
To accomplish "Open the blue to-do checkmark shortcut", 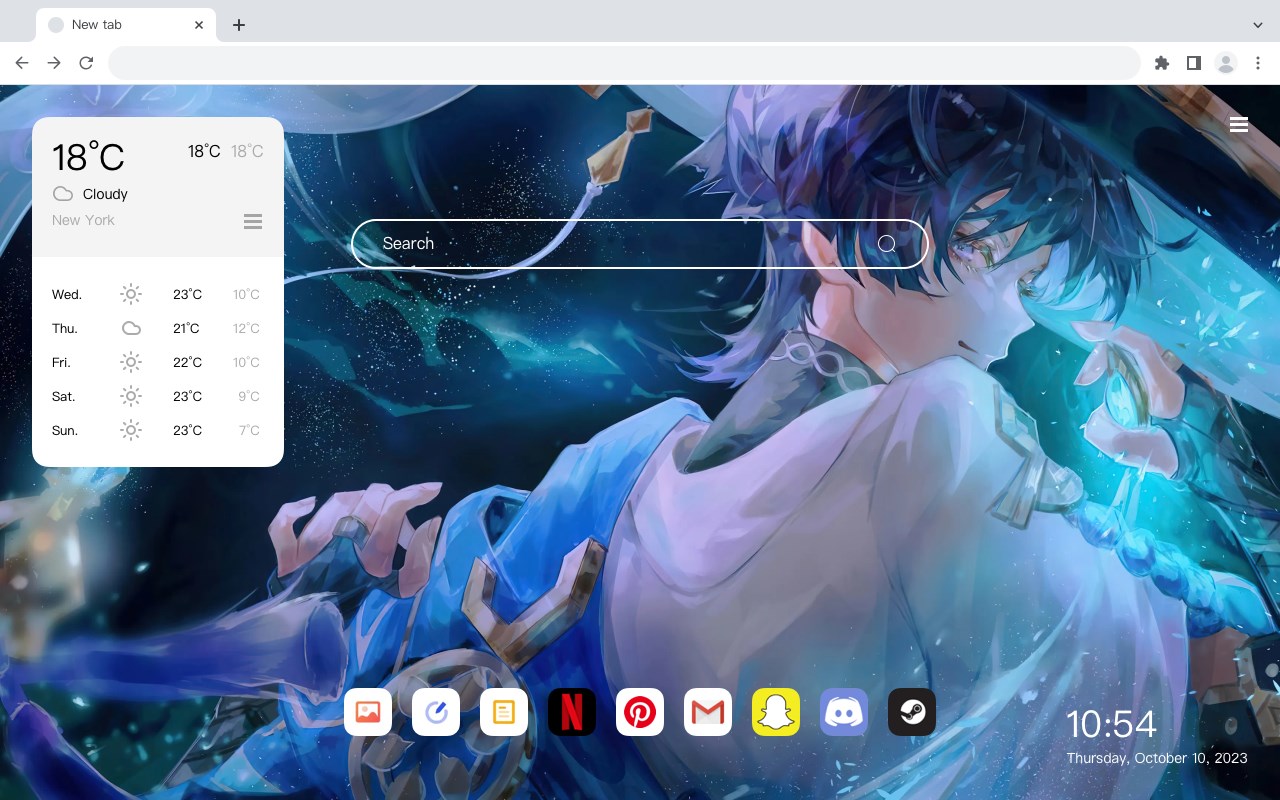I will click(436, 712).
